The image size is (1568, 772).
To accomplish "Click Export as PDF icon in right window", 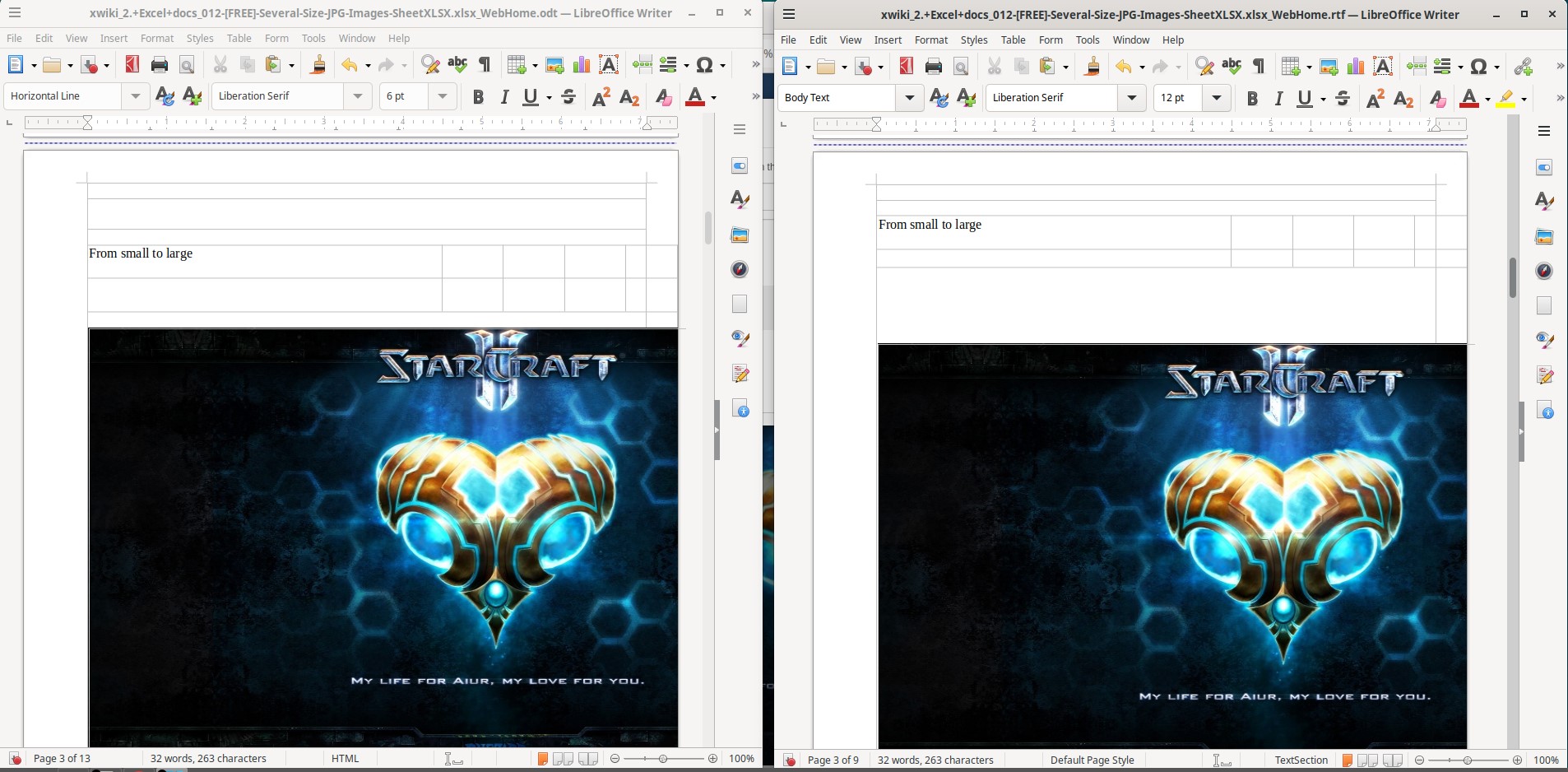I will [907, 67].
